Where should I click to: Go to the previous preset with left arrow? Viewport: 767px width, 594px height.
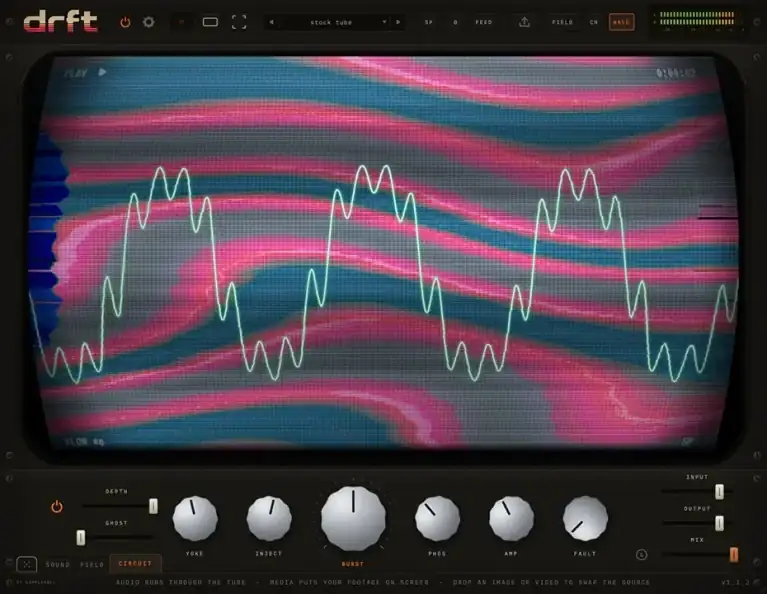pos(271,22)
